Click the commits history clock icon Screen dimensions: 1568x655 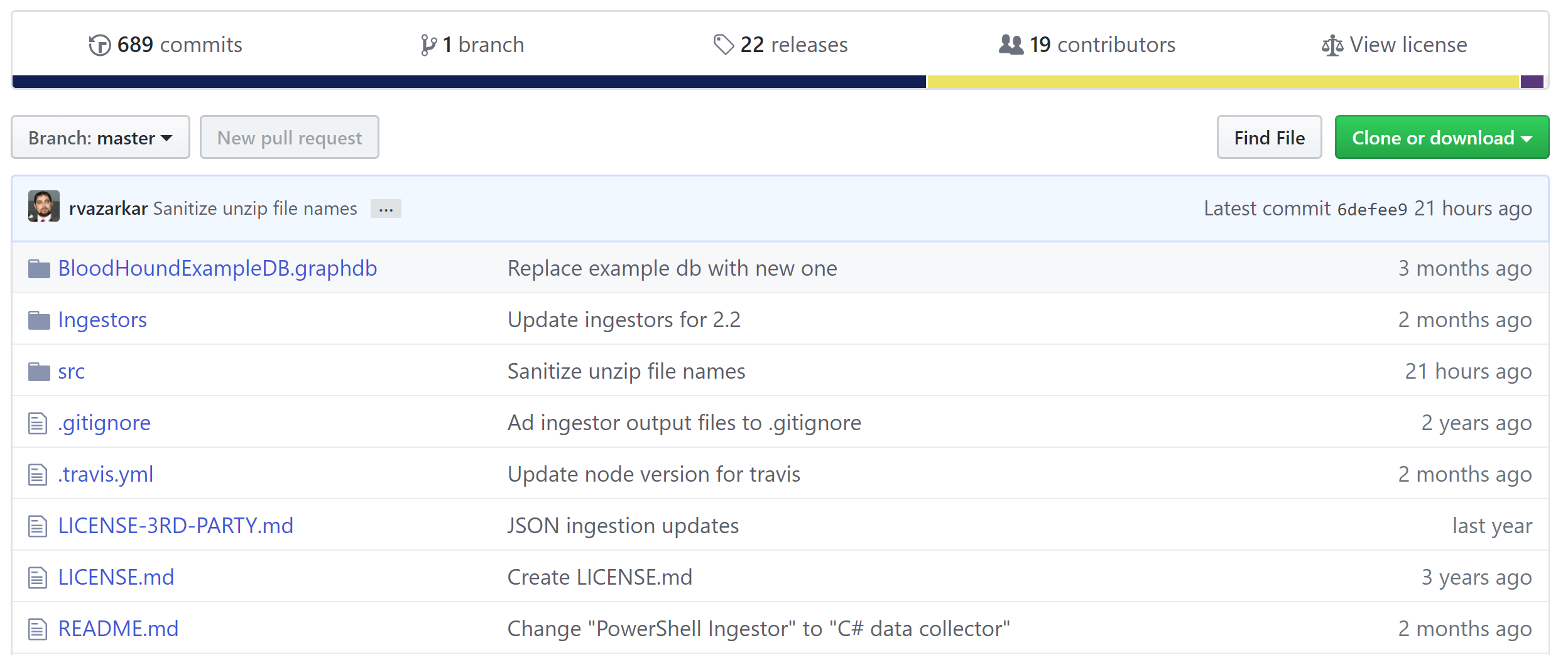point(100,45)
